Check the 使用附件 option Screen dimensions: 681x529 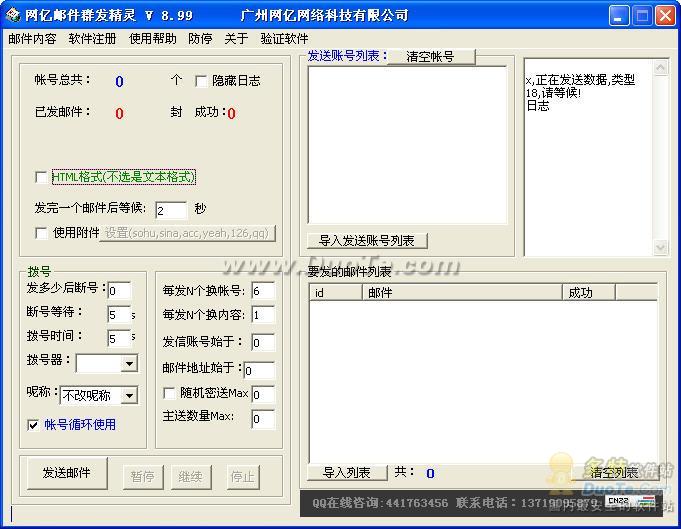tap(41, 233)
